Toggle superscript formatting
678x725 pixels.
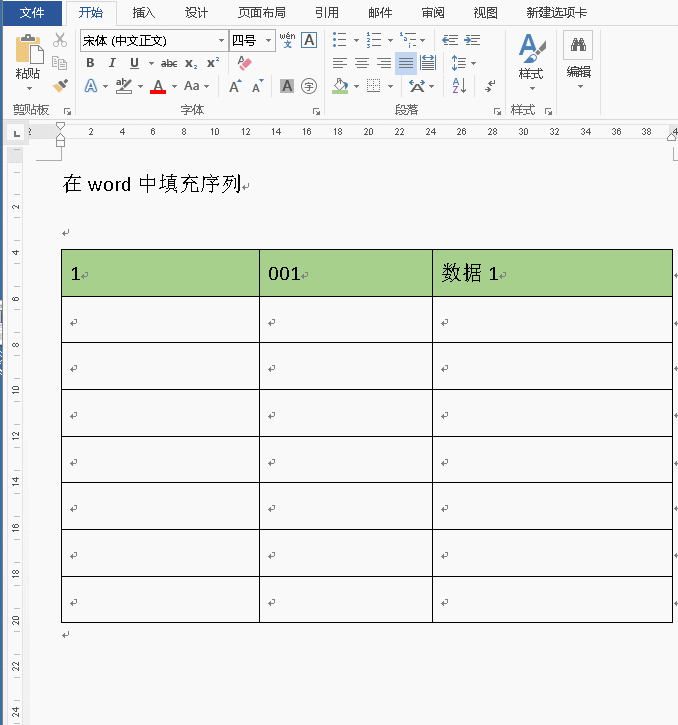(x=213, y=63)
